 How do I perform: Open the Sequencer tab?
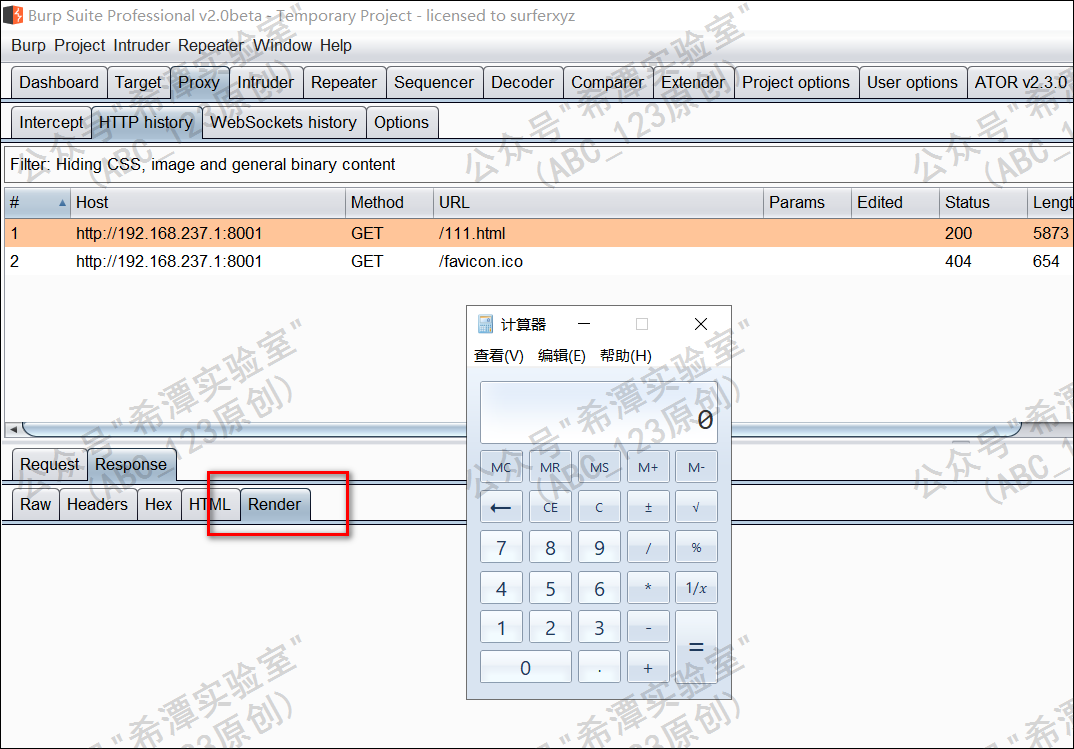(x=434, y=83)
